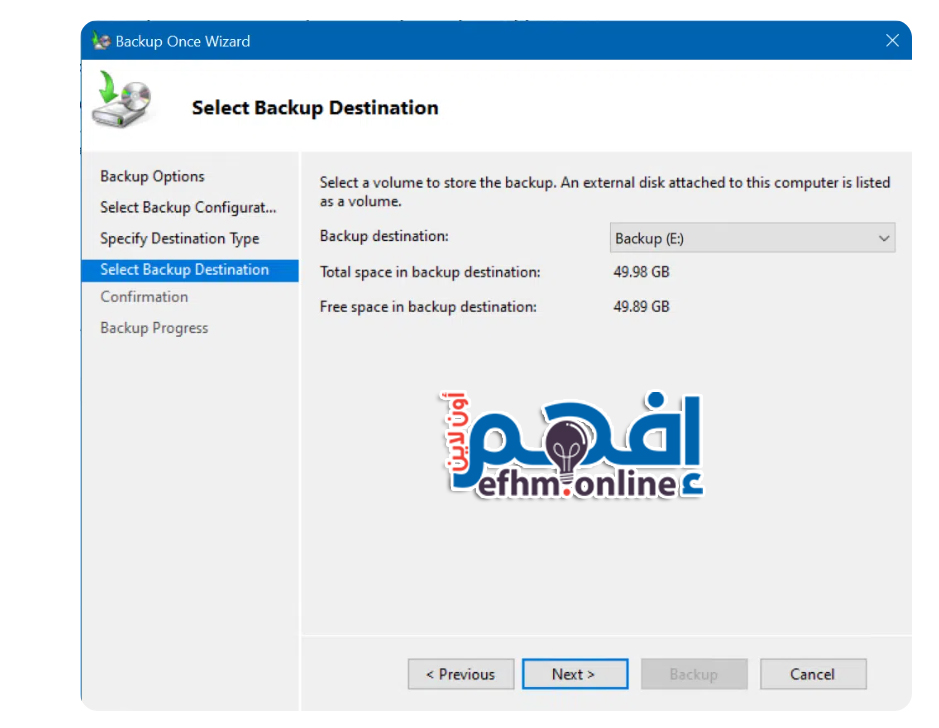Image resolution: width=939 pixels, height=728 pixels.
Task: Go to the Backup Options step
Action: [x=152, y=176]
